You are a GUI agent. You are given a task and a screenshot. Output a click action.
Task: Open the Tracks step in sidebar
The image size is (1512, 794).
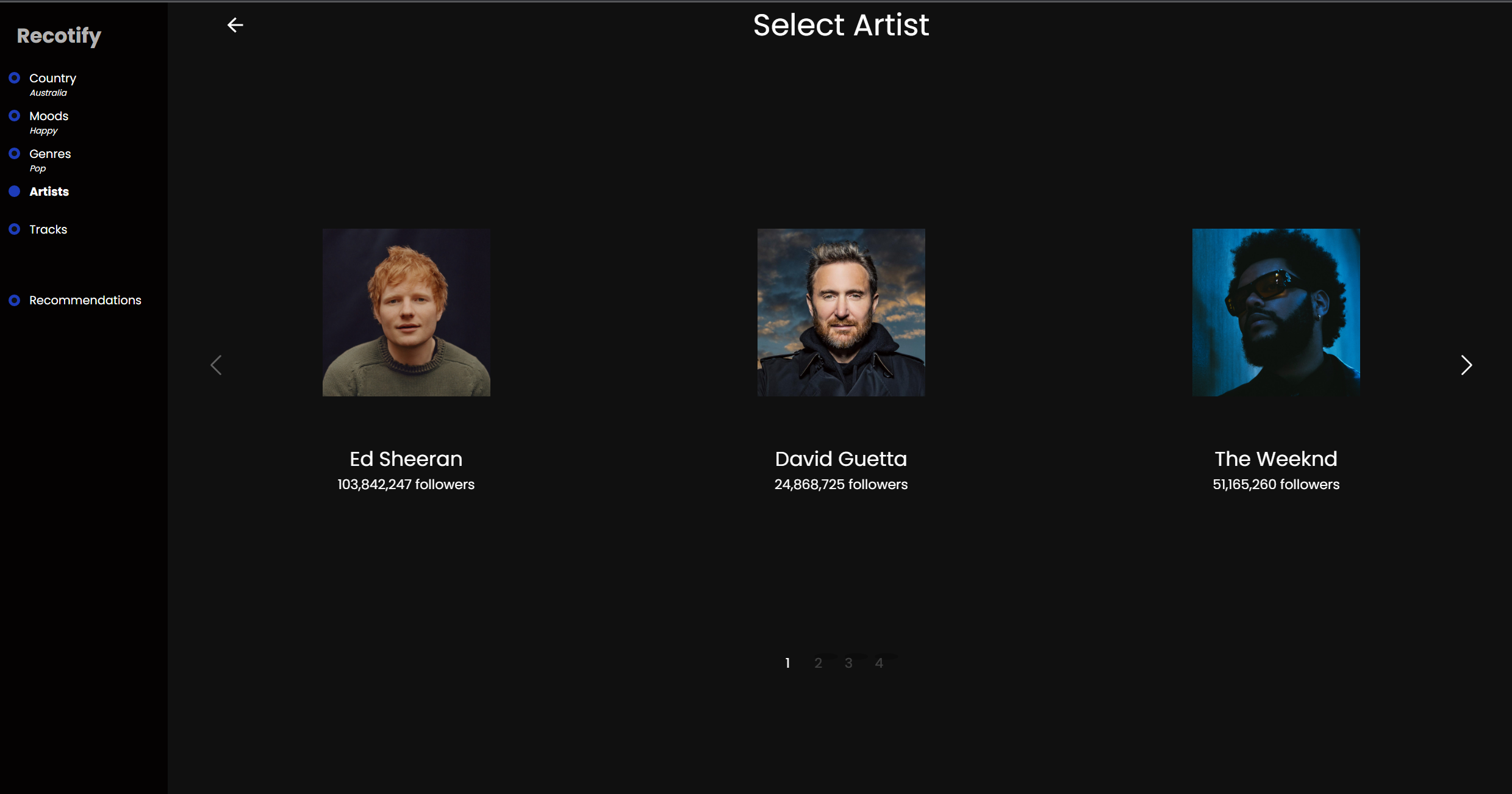(48, 229)
